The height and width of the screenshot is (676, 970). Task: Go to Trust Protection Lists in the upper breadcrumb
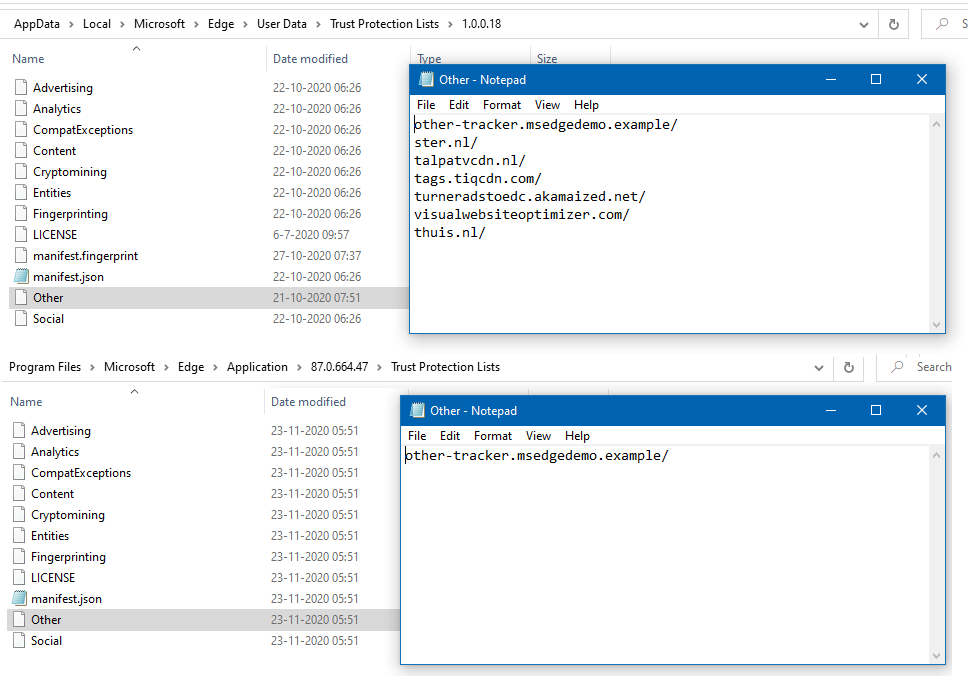[x=384, y=24]
